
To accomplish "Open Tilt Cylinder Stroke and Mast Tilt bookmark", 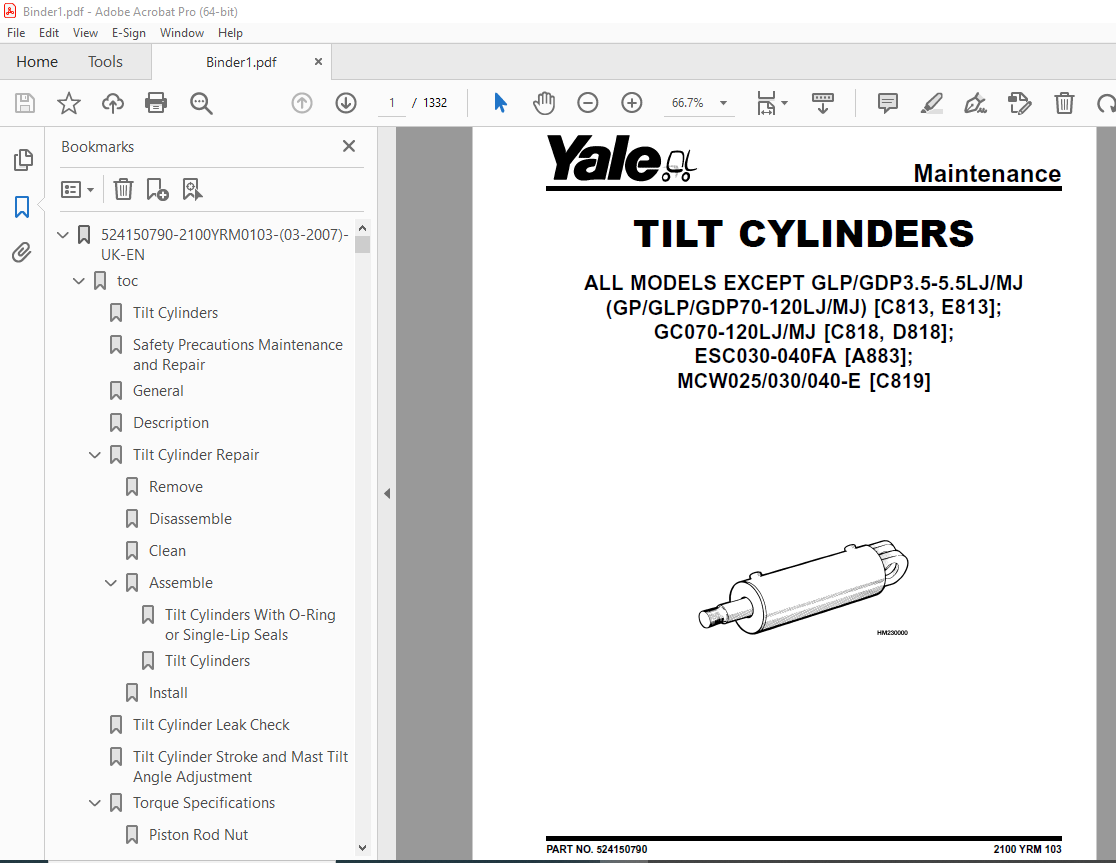I will (x=240, y=766).
